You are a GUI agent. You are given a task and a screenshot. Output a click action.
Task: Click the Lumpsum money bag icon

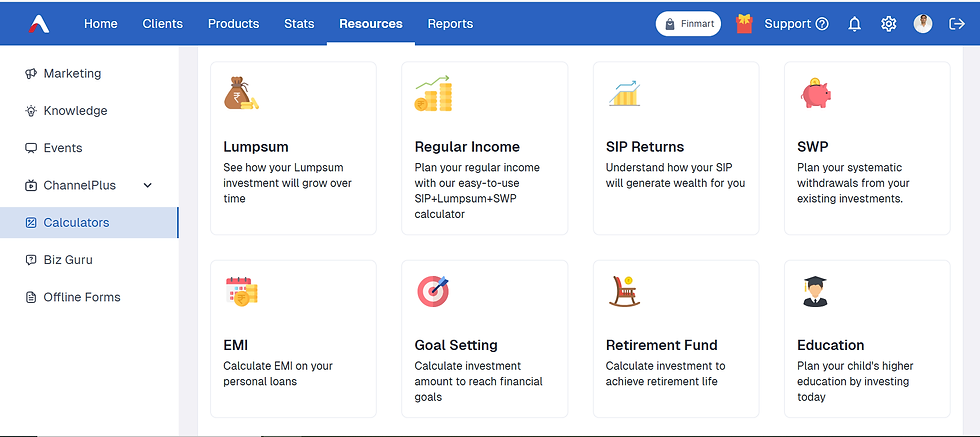click(x=241, y=93)
